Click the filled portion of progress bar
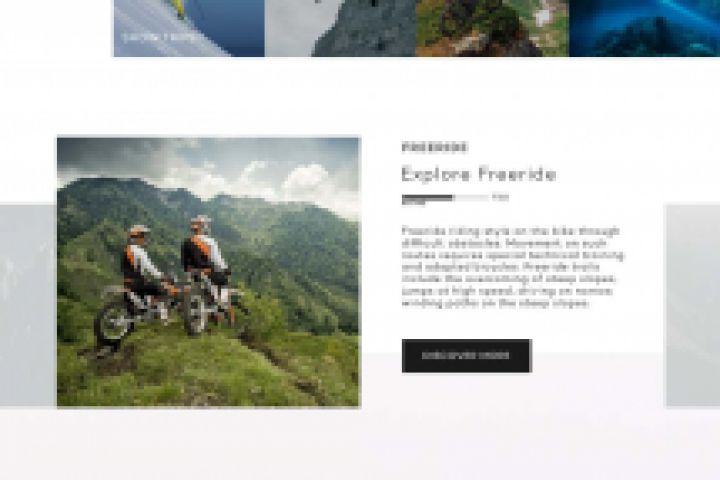 pyautogui.click(x=428, y=198)
